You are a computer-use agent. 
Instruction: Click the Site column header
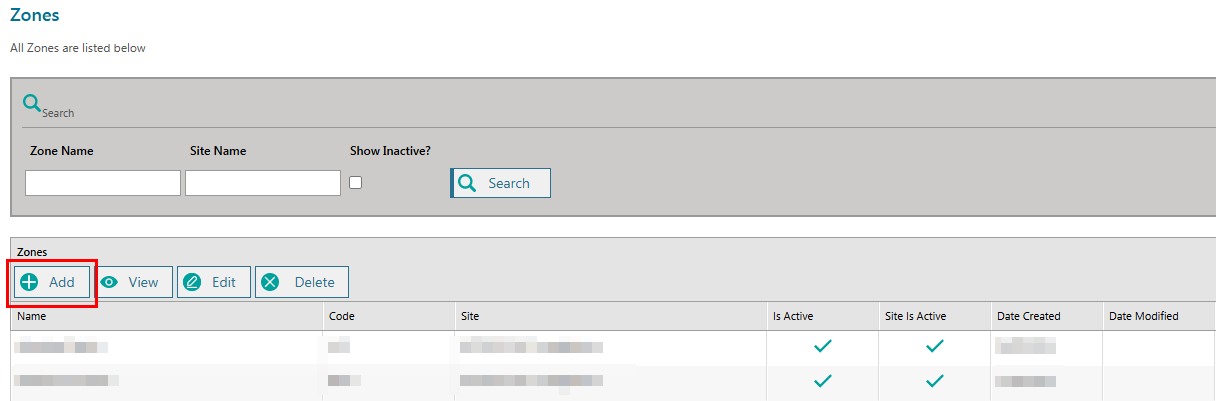(470, 316)
